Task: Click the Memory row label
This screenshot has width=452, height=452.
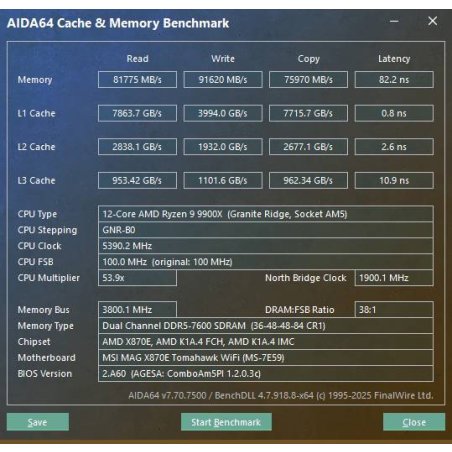Action: (35, 80)
